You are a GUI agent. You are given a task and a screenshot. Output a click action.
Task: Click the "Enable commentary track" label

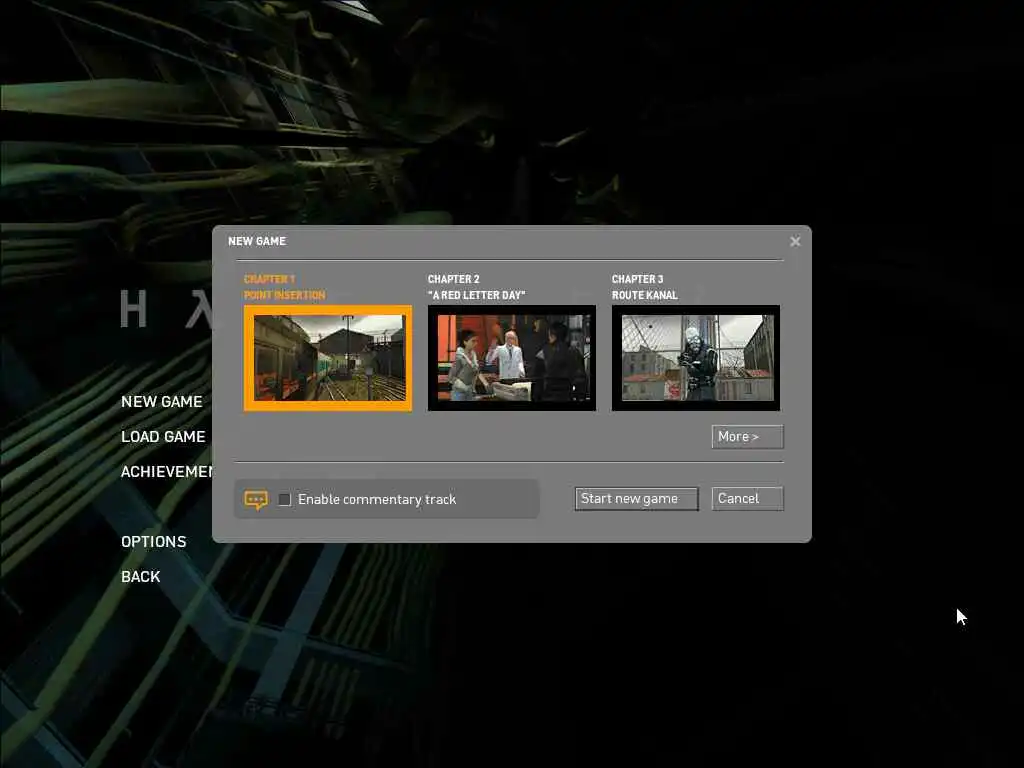pyautogui.click(x=377, y=500)
